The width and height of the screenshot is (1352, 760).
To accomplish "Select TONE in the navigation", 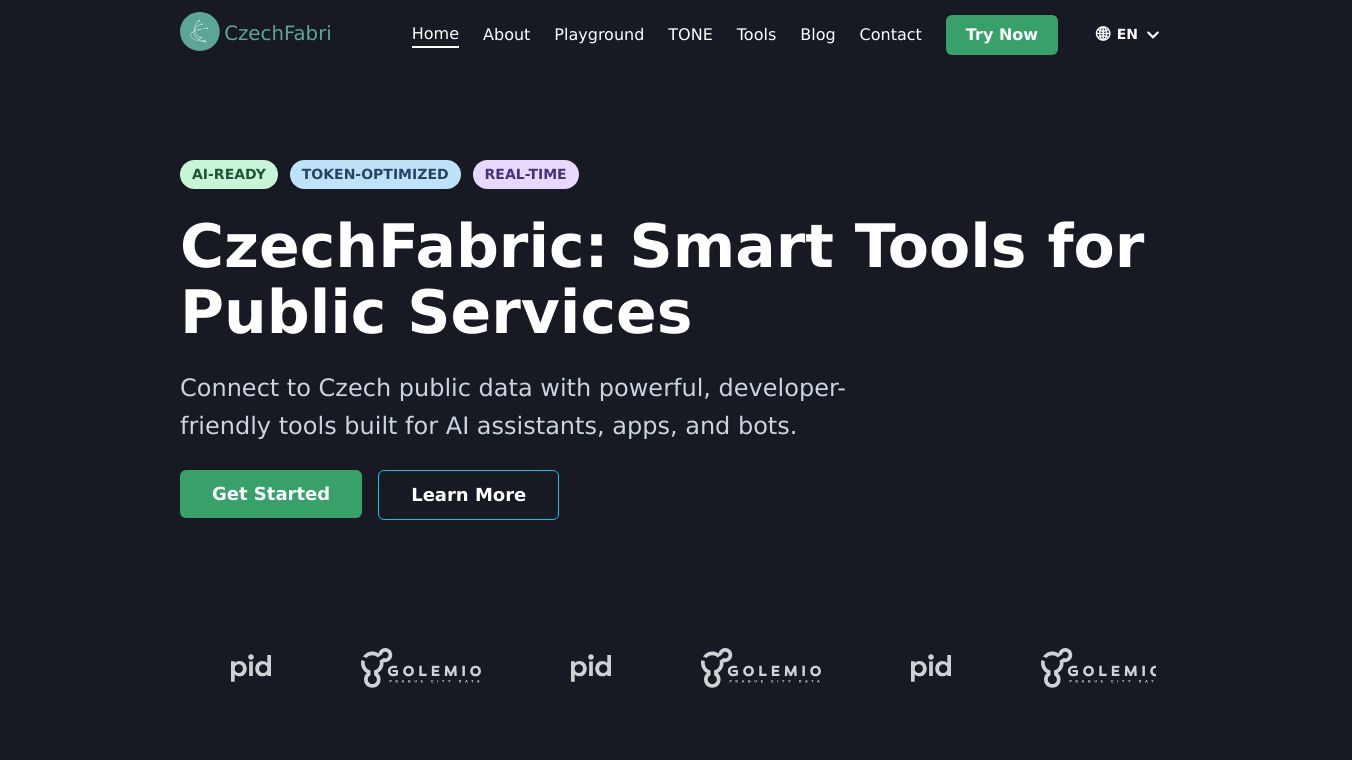I will [x=690, y=35].
